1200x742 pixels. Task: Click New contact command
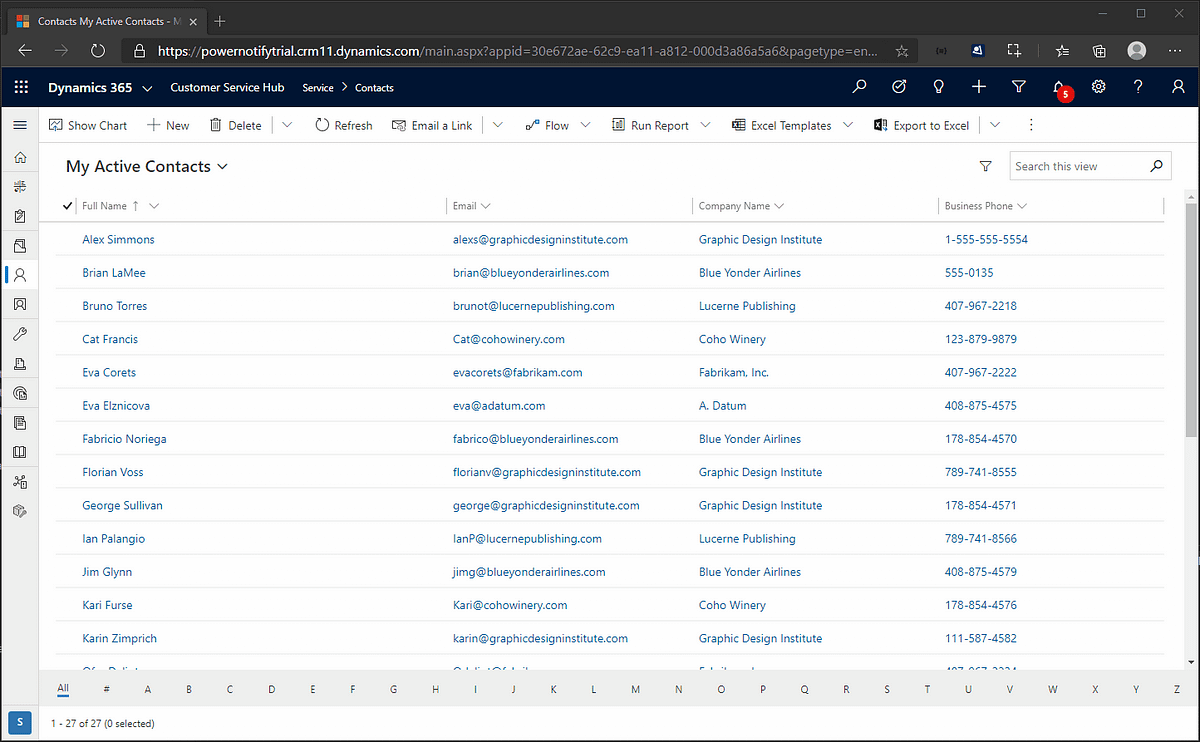tap(168, 125)
